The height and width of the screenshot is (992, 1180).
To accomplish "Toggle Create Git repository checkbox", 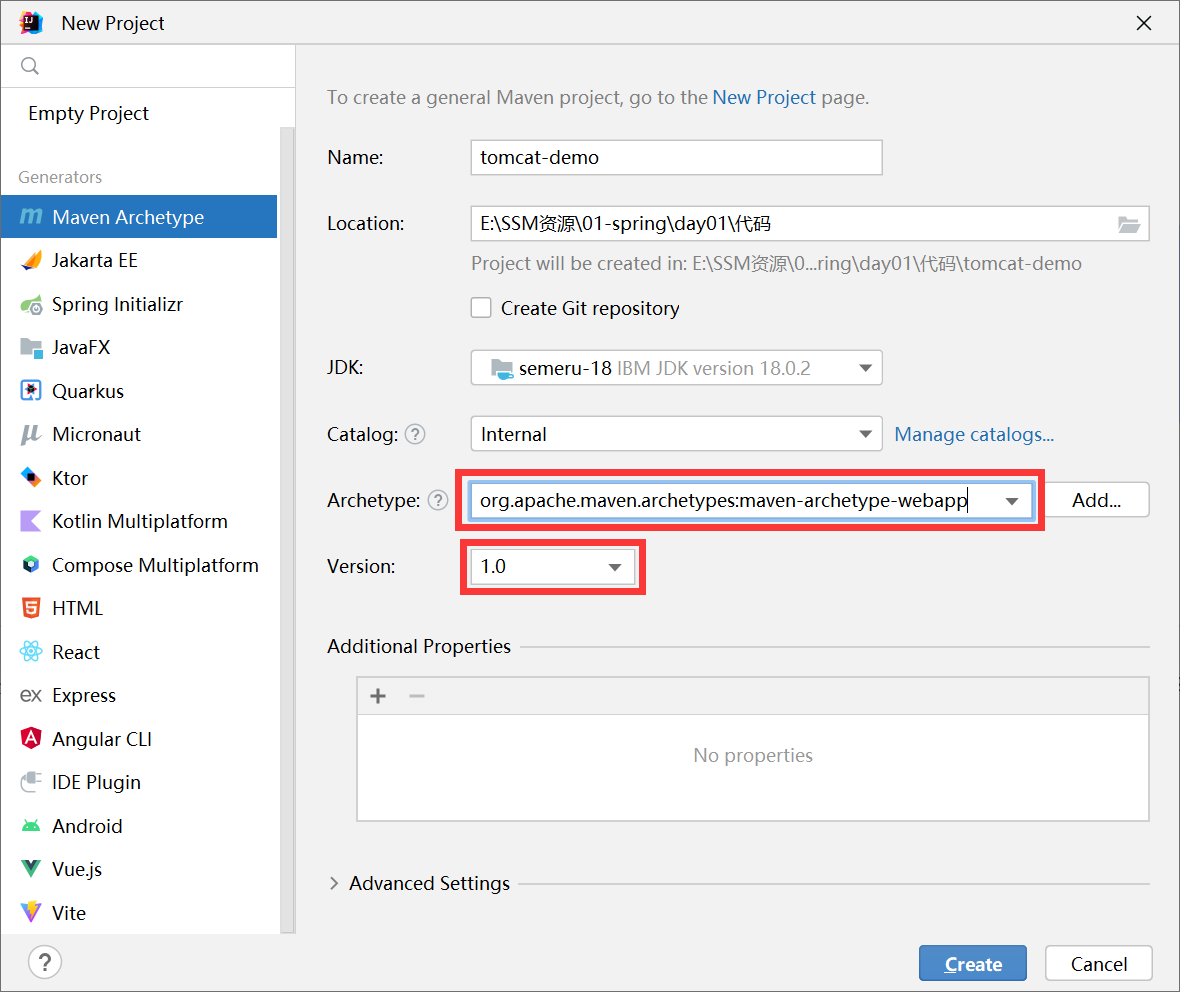I will click(x=481, y=308).
